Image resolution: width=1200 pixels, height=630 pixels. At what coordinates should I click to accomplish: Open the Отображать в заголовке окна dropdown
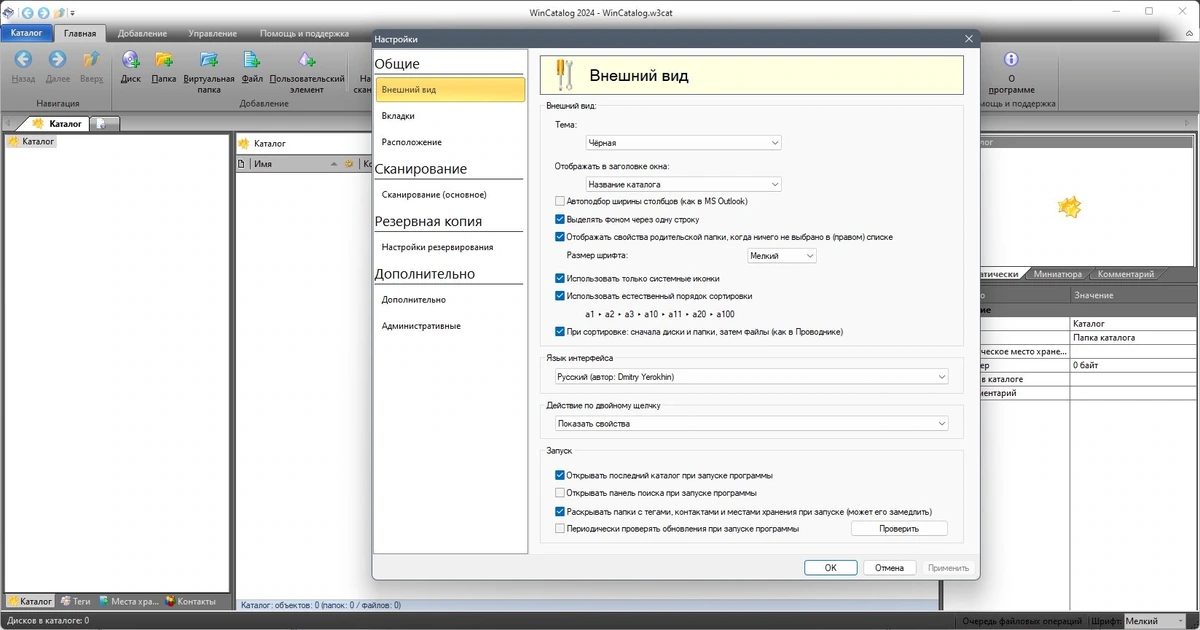683,184
